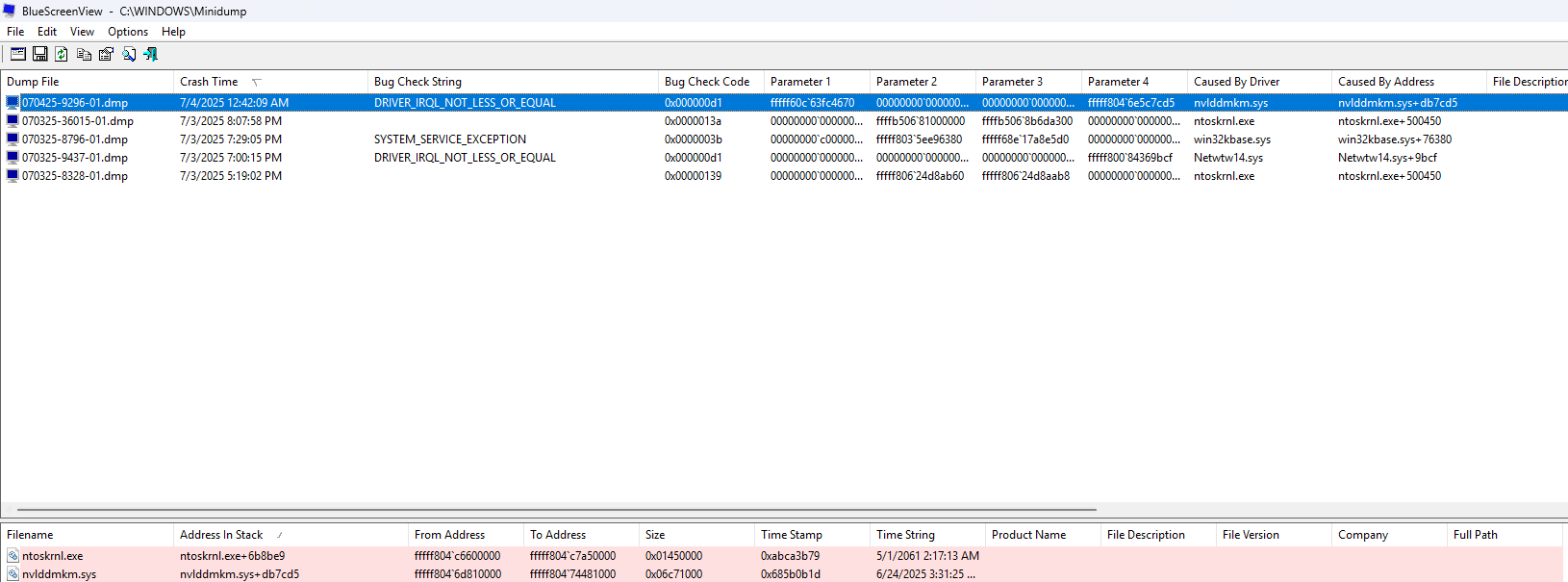Screen dimensions: 1568x582
Task: Sort by the Parameter 4 column header
Action: tap(1134, 82)
